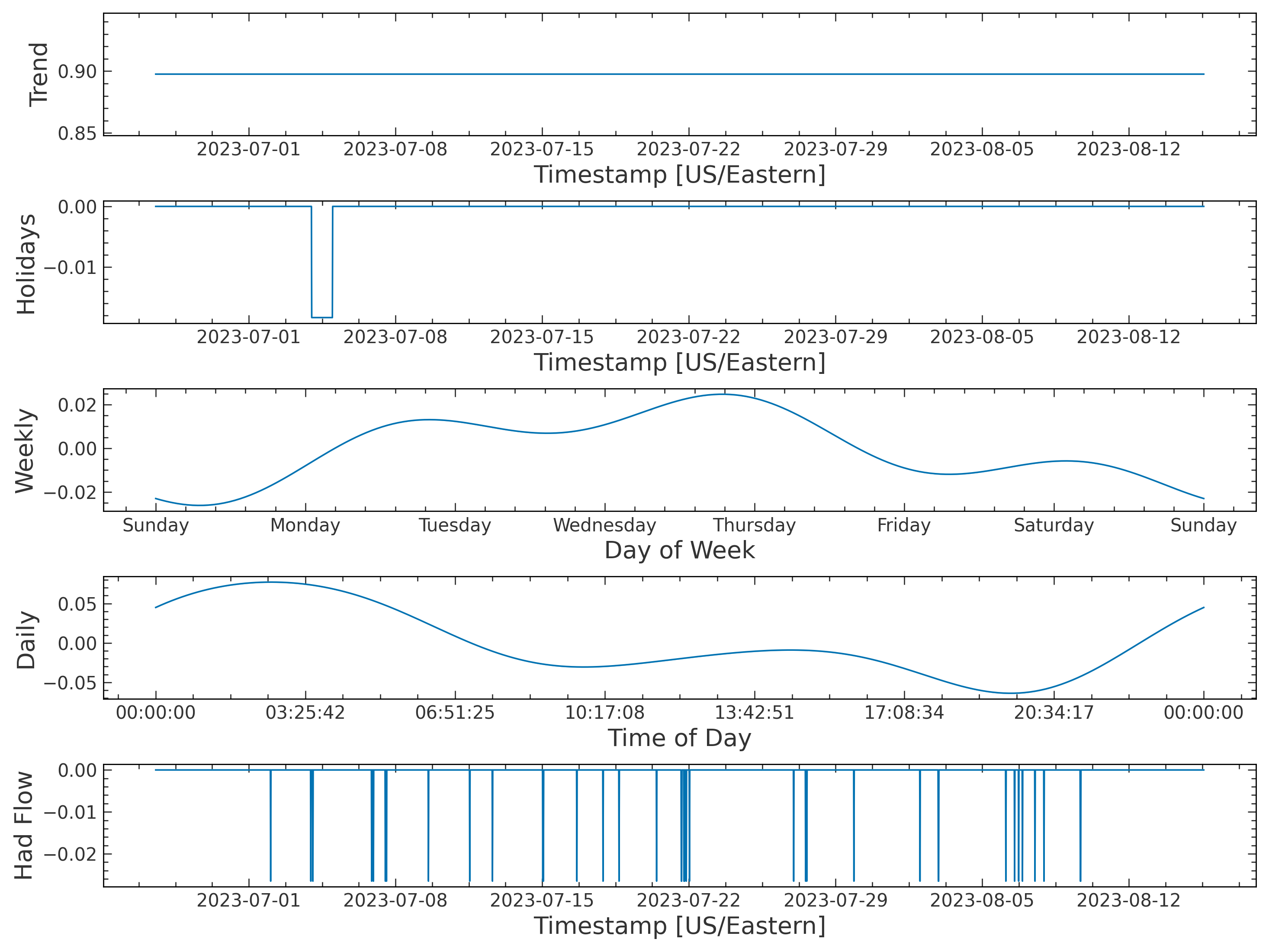Click the 2023-07-15 date under the Had Flow plot

(x=542, y=901)
